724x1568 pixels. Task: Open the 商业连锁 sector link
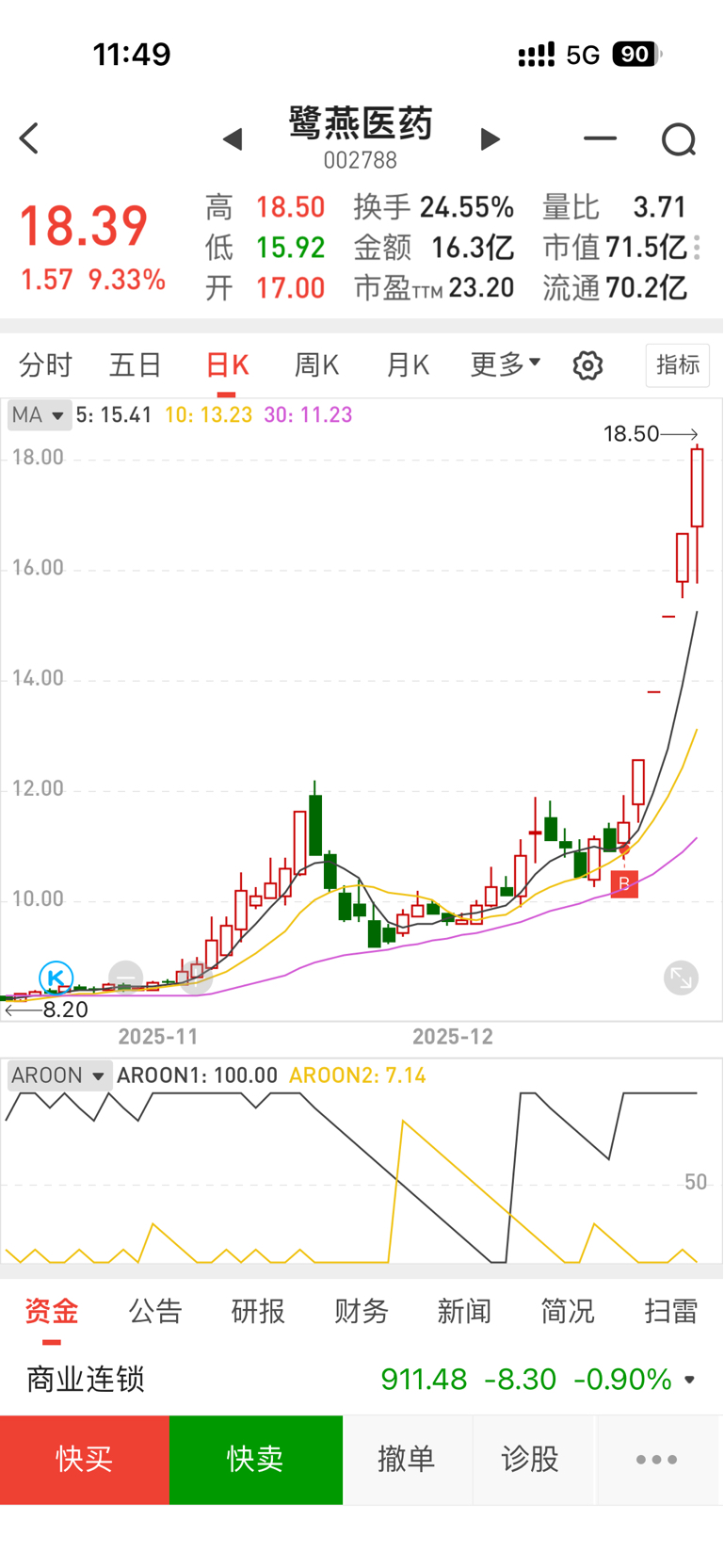pyautogui.click(x=86, y=1380)
